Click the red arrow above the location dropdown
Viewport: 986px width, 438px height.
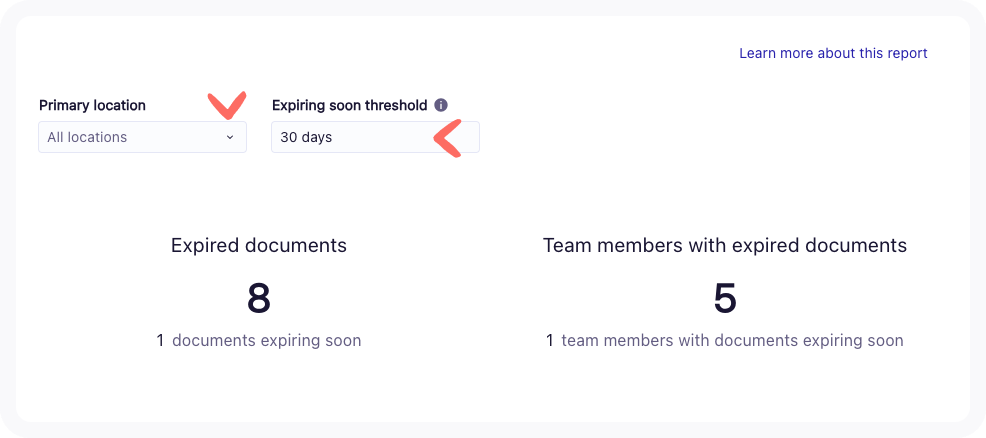click(226, 104)
